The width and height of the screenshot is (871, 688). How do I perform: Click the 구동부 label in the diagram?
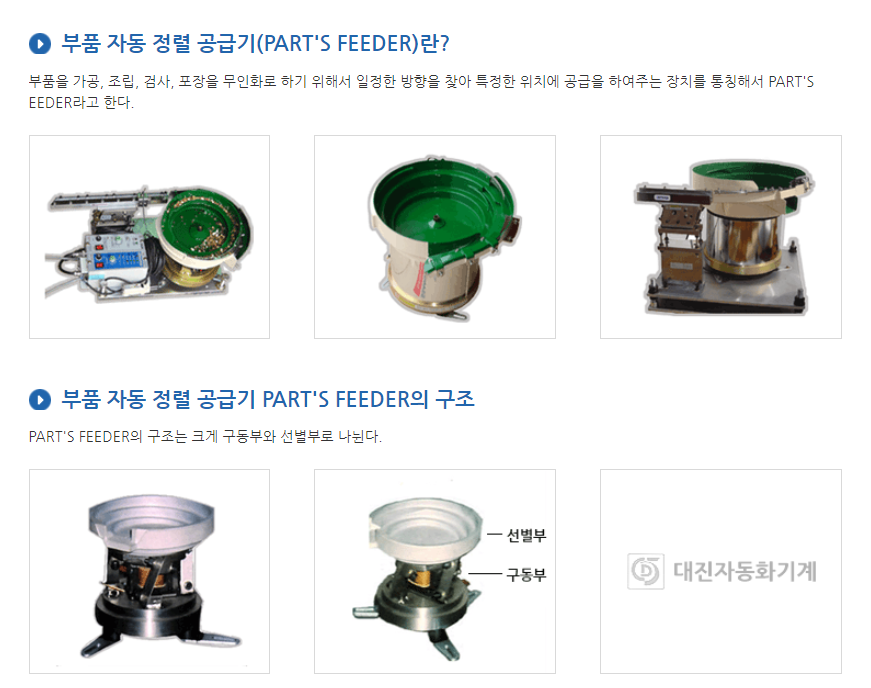tap(526, 574)
